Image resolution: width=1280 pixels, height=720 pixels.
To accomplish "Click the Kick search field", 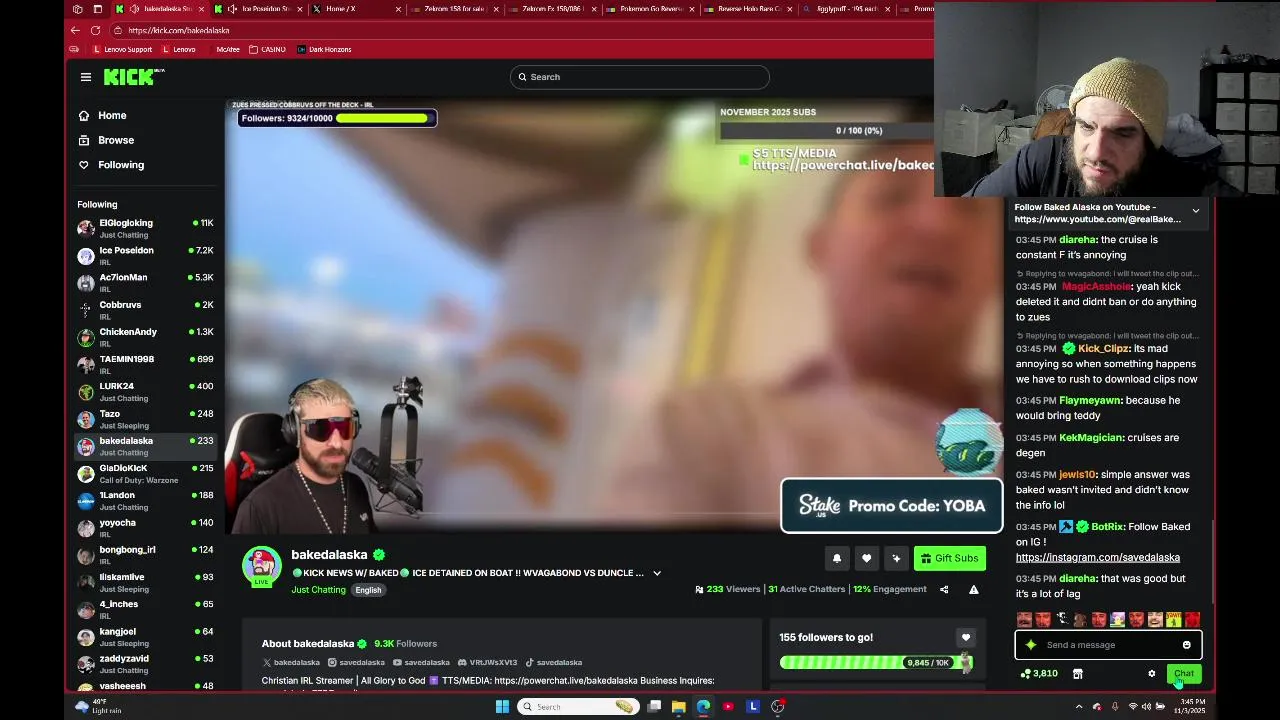I will [640, 77].
